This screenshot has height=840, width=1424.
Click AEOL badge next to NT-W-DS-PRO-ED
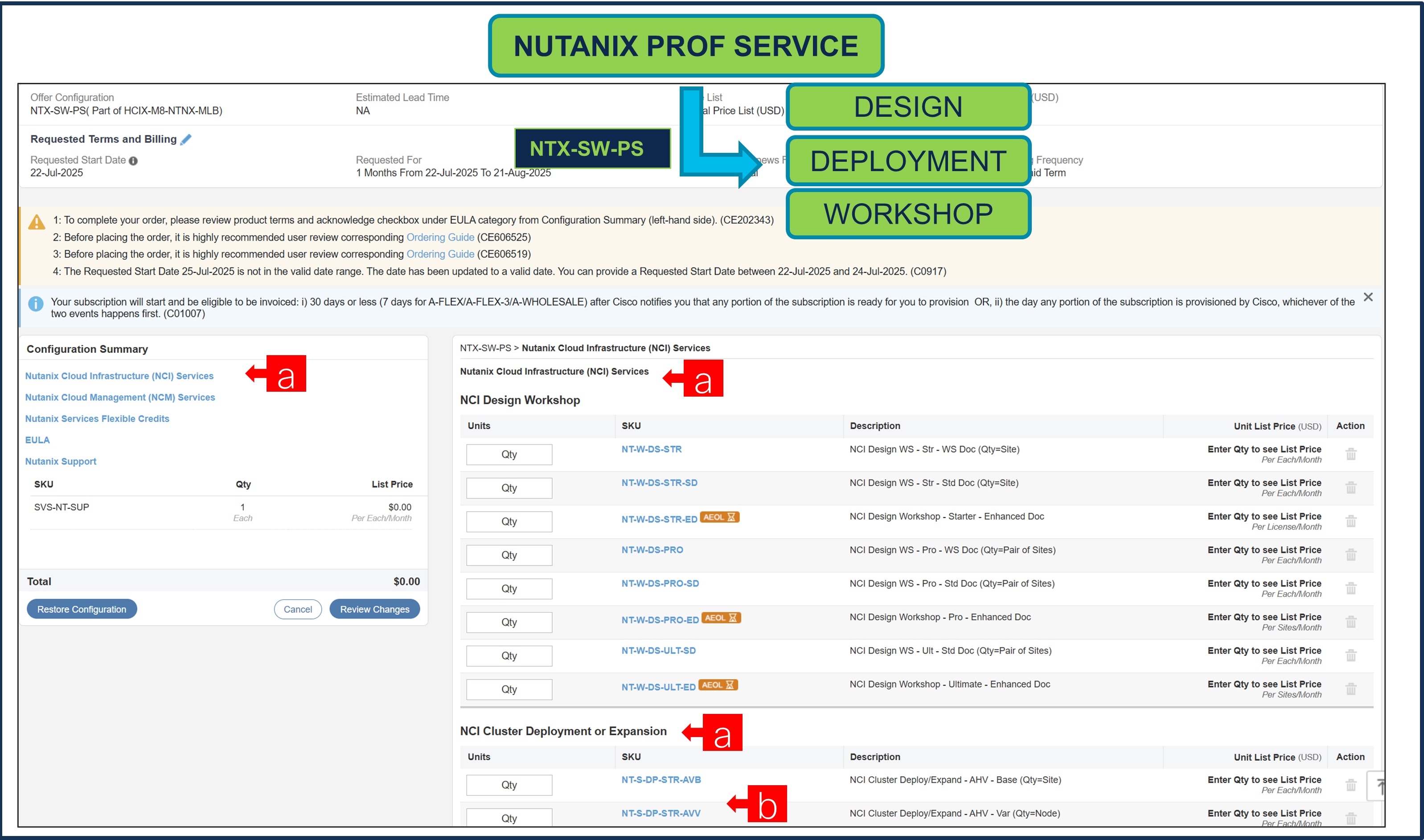coord(721,618)
